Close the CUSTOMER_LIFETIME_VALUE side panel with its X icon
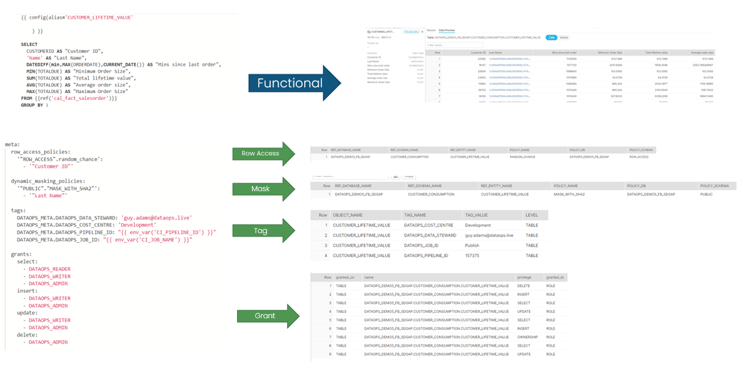The width and height of the screenshot is (741, 367). tap(422, 32)
